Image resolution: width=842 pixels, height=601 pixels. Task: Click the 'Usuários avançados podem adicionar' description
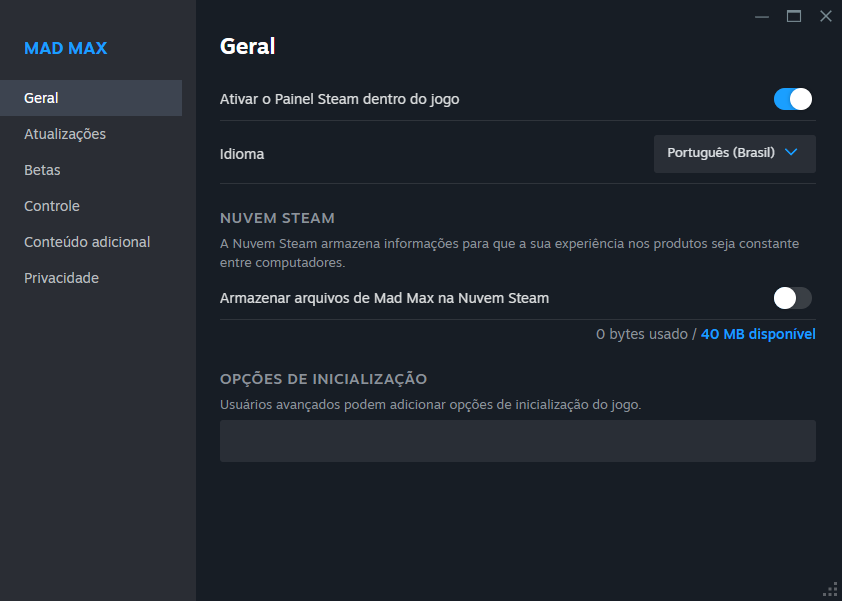coord(431,404)
